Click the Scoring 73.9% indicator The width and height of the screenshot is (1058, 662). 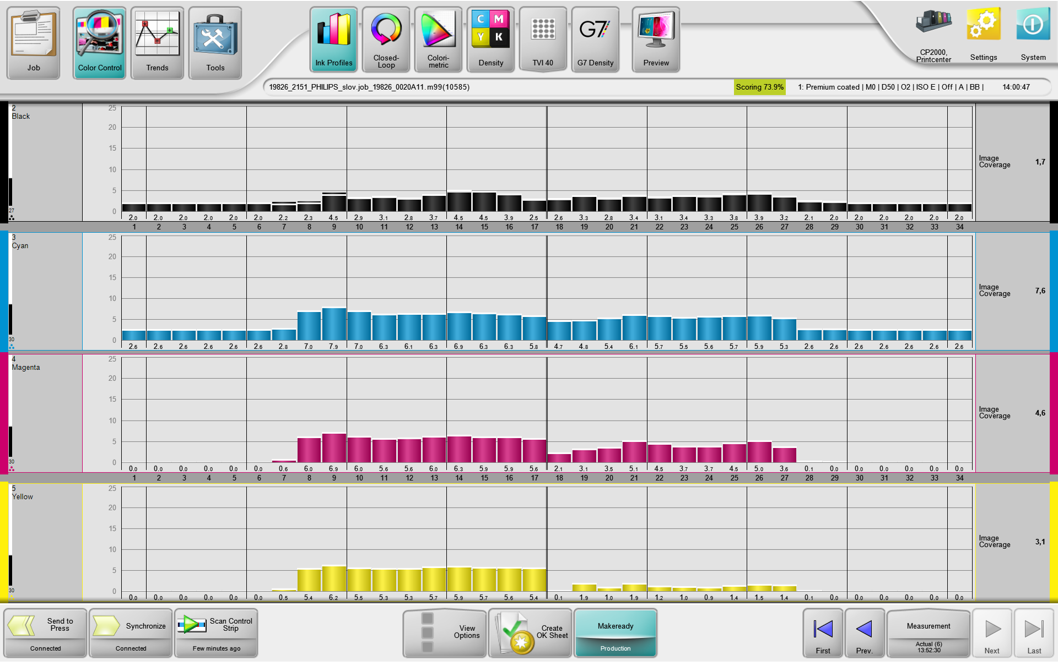tap(760, 87)
